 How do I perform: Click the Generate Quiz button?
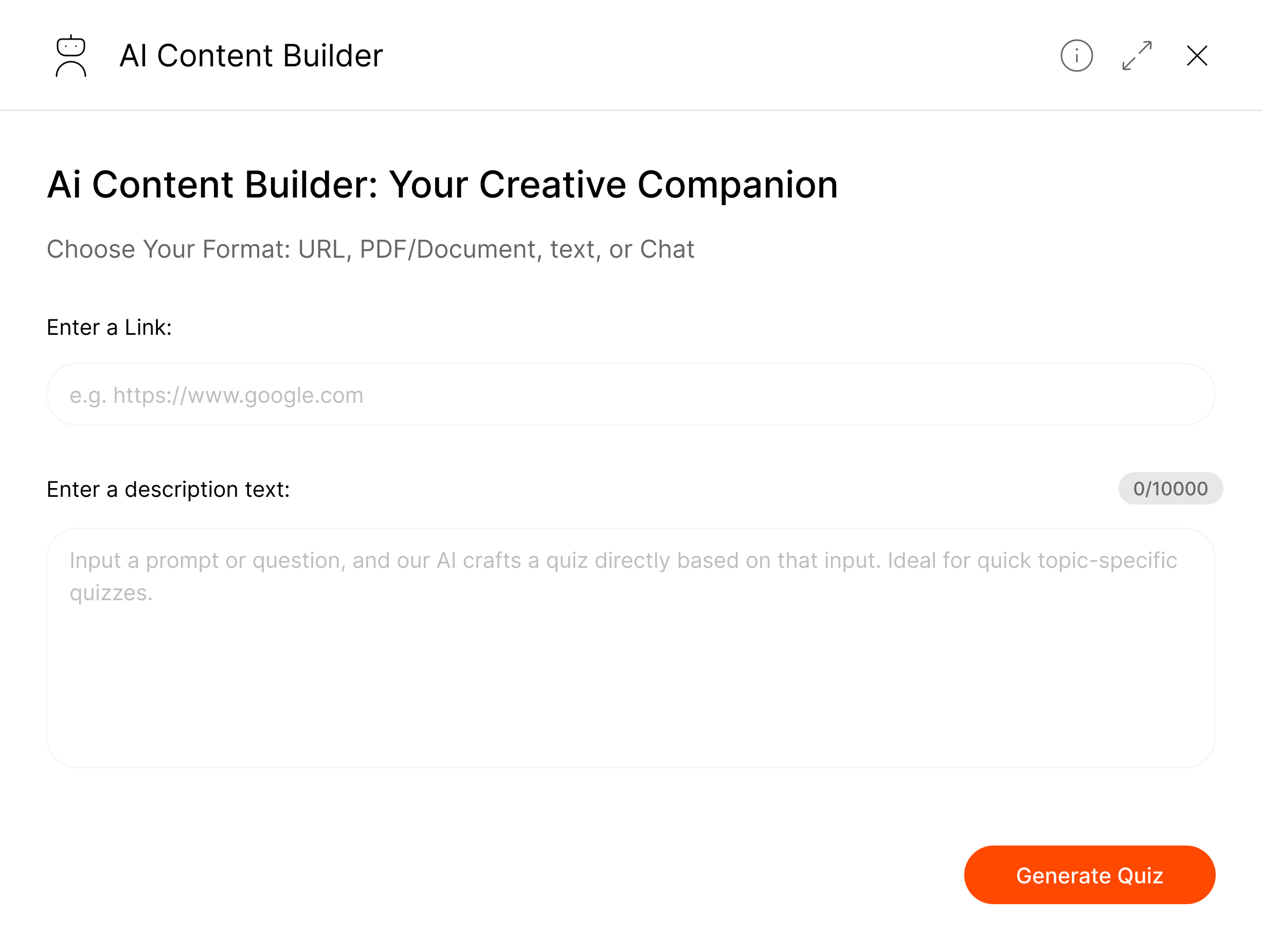(x=1089, y=874)
